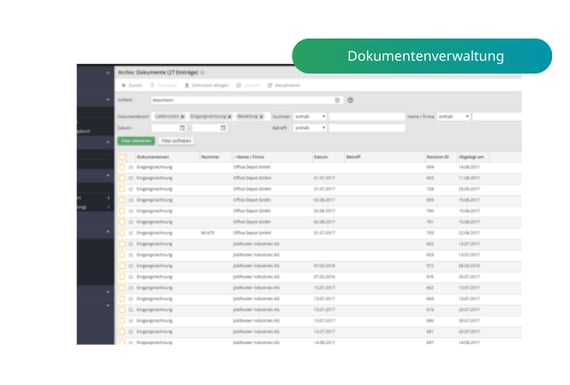Remove the Bestellung filter tag

[x=261, y=117]
